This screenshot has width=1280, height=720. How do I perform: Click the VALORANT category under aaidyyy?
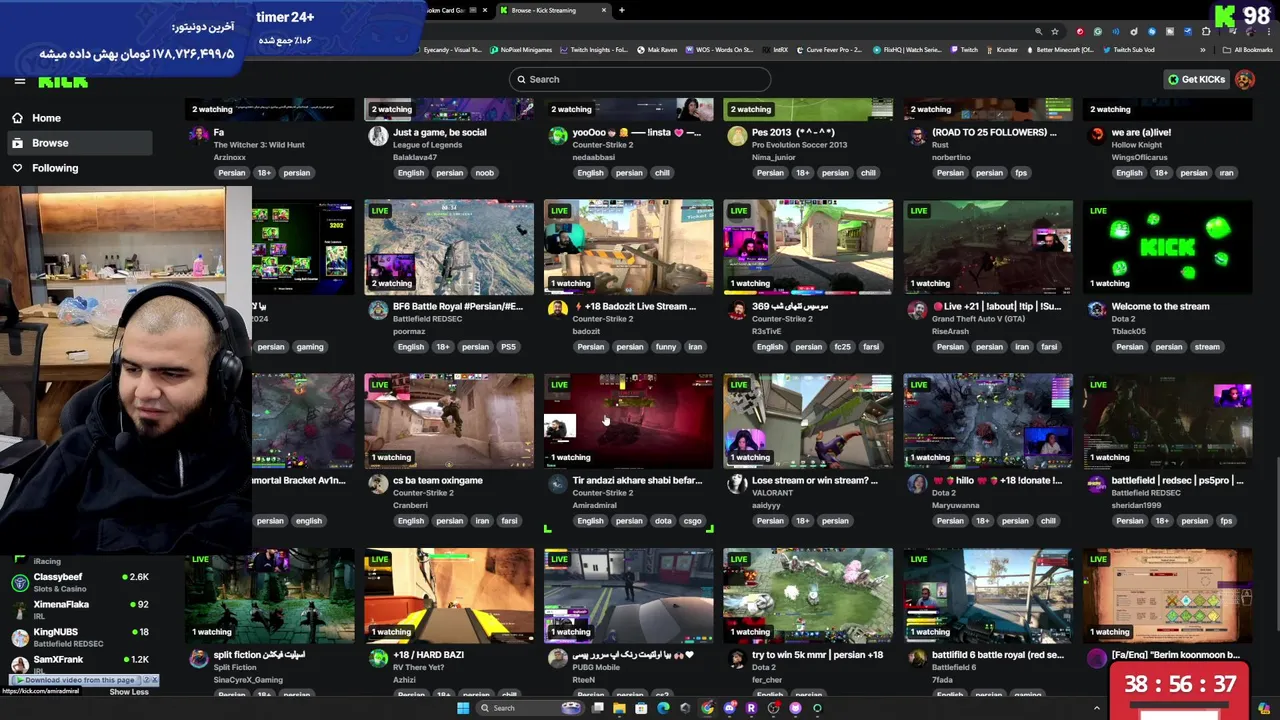(x=773, y=493)
